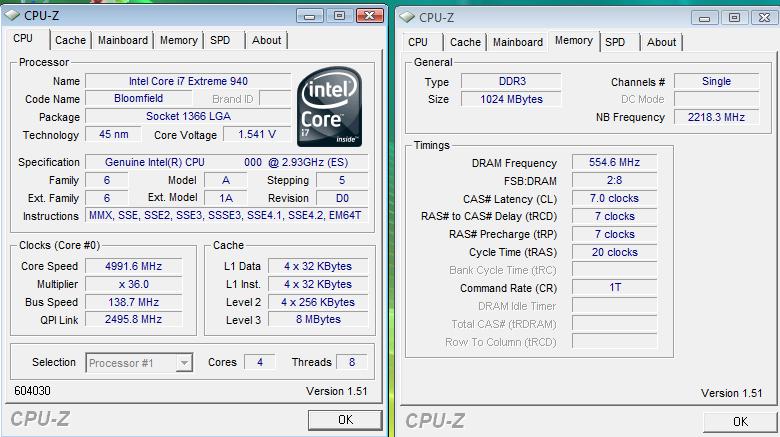Image resolution: width=780 pixels, height=437 pixels.
Task: Click the empty Brand ID field
Action: 275,99
